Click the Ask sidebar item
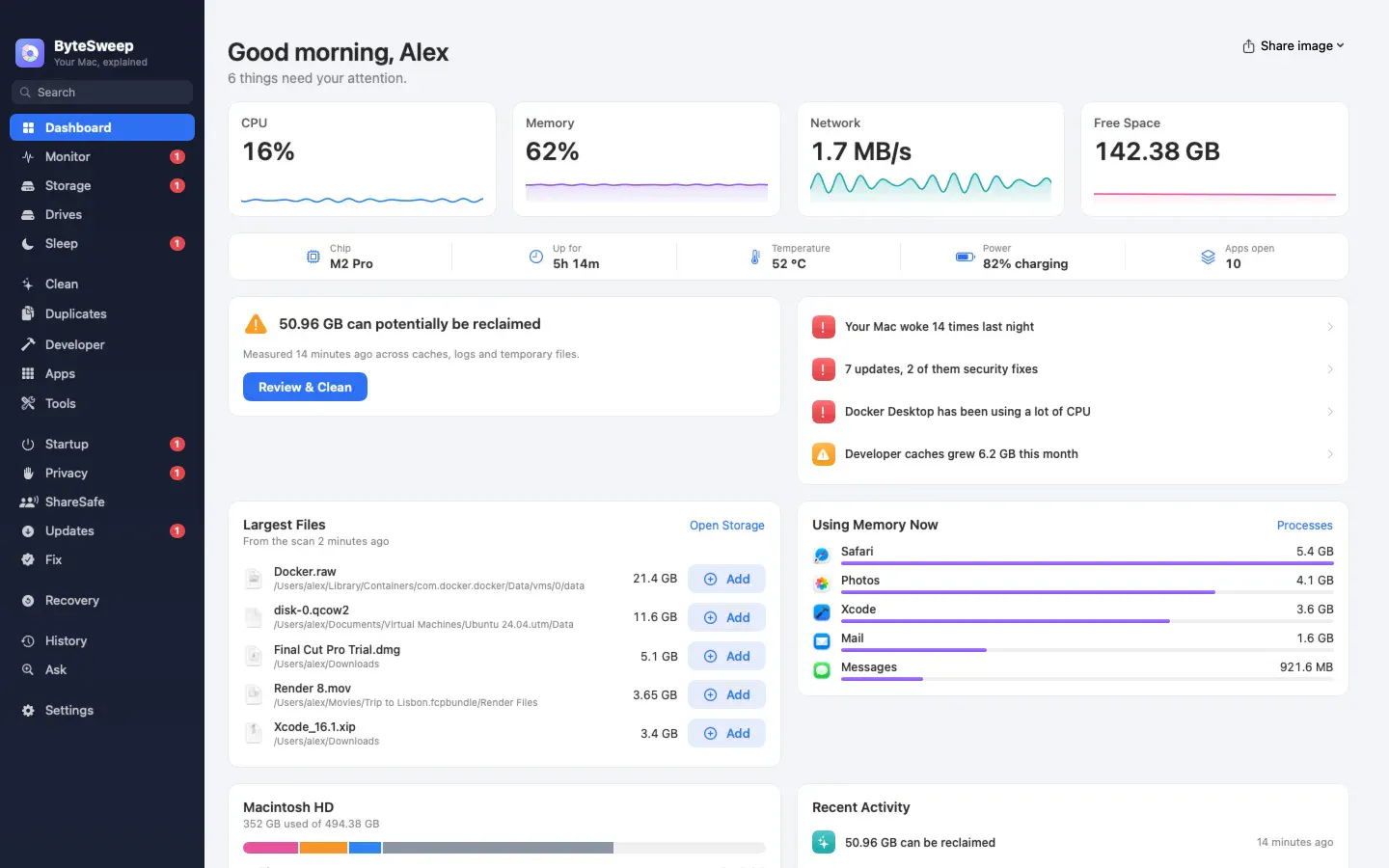Viewport: 1389px width, 868px height. [102, 669]
